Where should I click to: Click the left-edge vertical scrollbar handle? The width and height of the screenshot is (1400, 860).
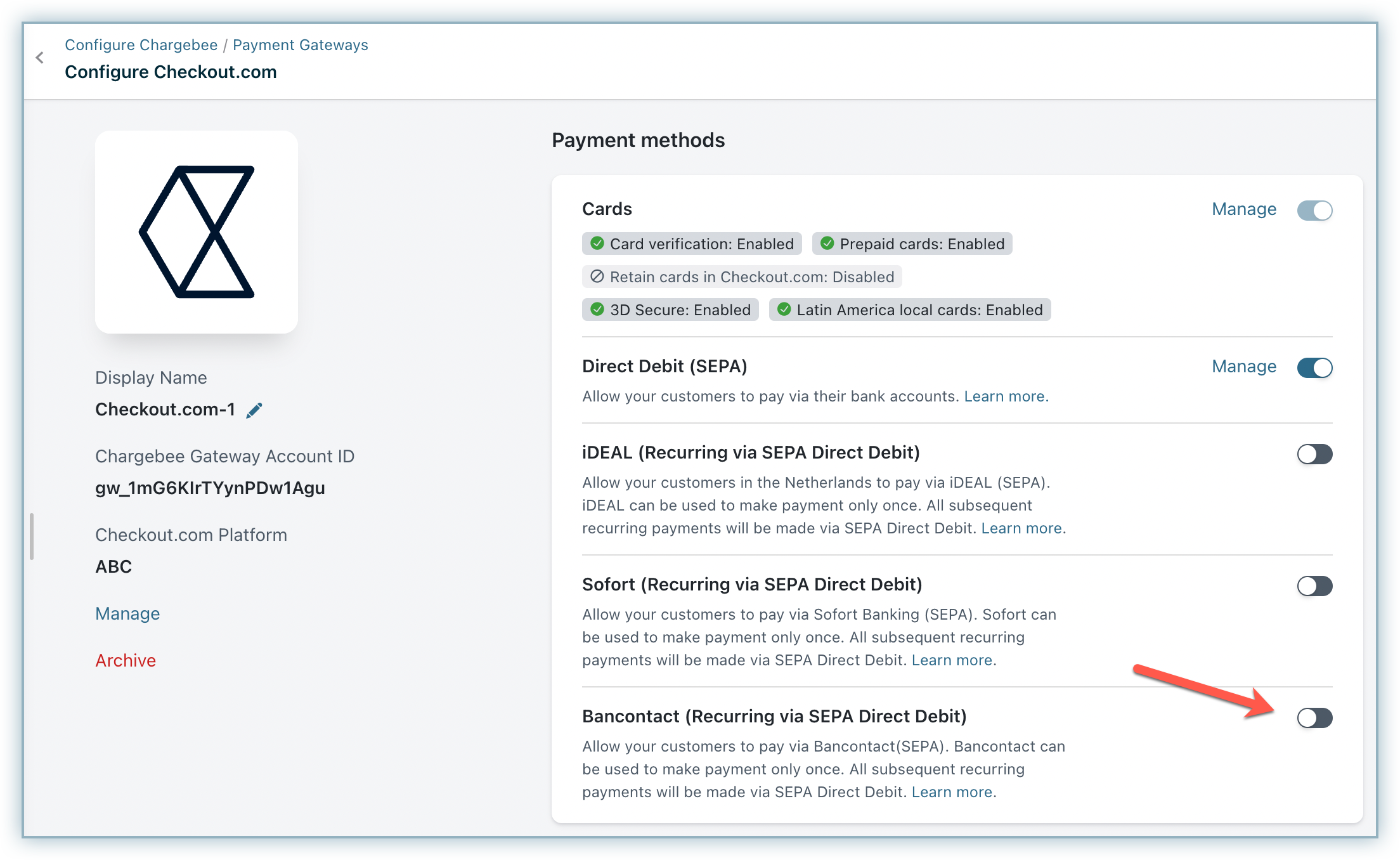tap(31, 537)
